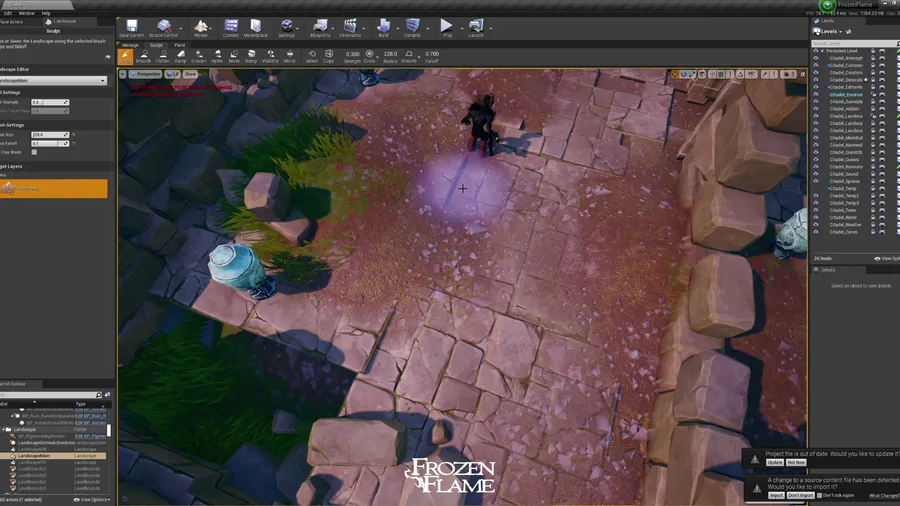The height and width of the screenshot is (506, 900).
Task: Toggle lock on Citadel_Environ level
Action: (873, 94)
